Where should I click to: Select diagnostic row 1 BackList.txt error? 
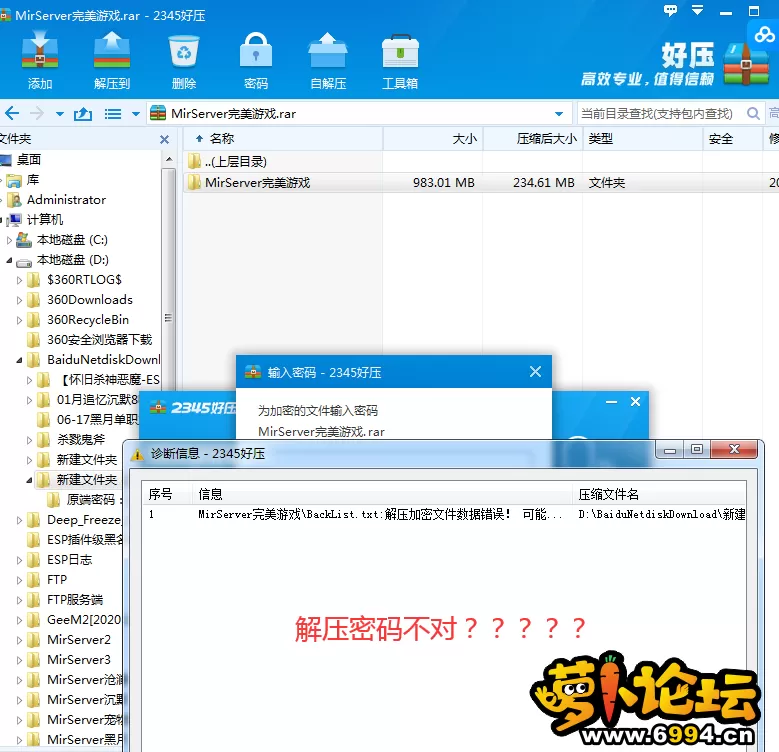(444, 515)
